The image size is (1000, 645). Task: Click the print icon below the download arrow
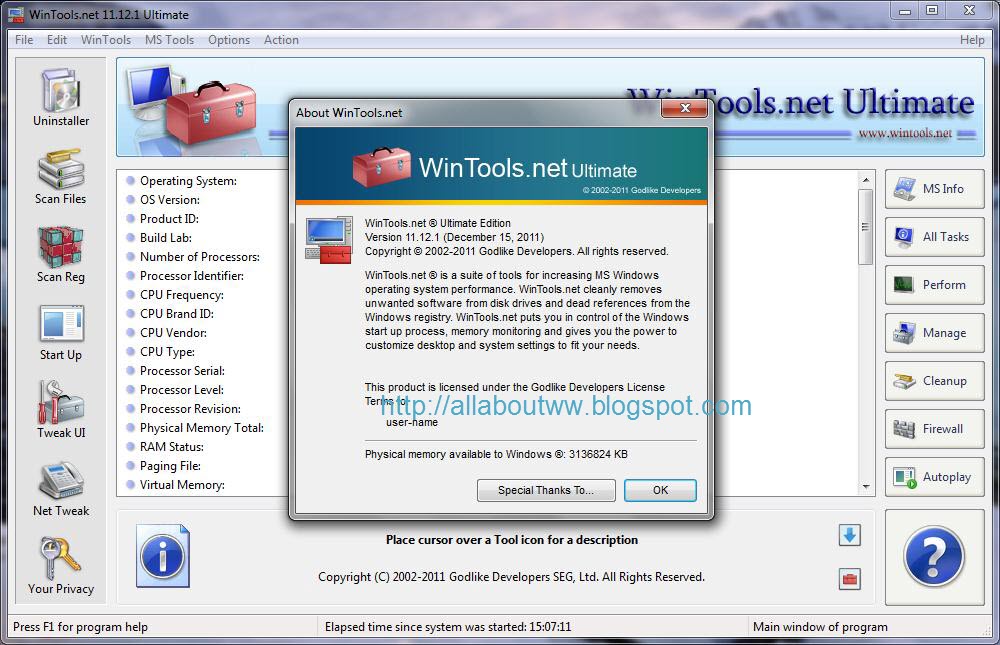coord(849,577)
